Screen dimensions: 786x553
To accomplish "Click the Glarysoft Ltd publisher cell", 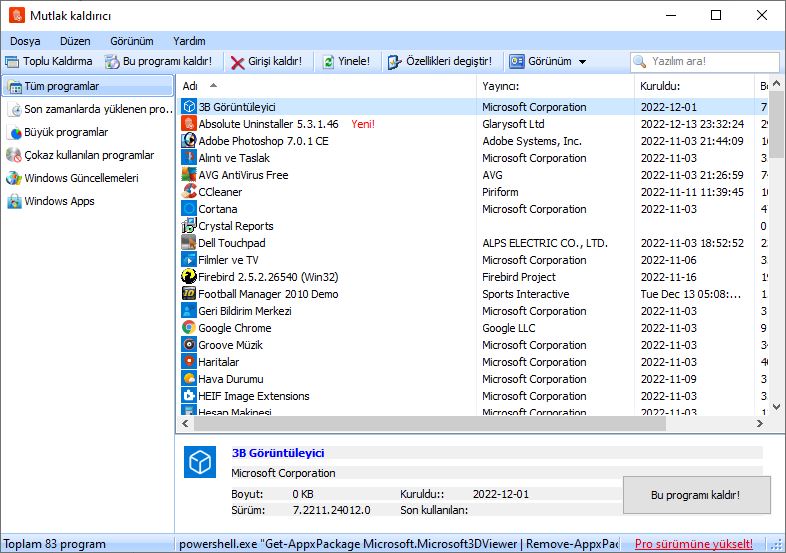I will (x=513, y=124).
